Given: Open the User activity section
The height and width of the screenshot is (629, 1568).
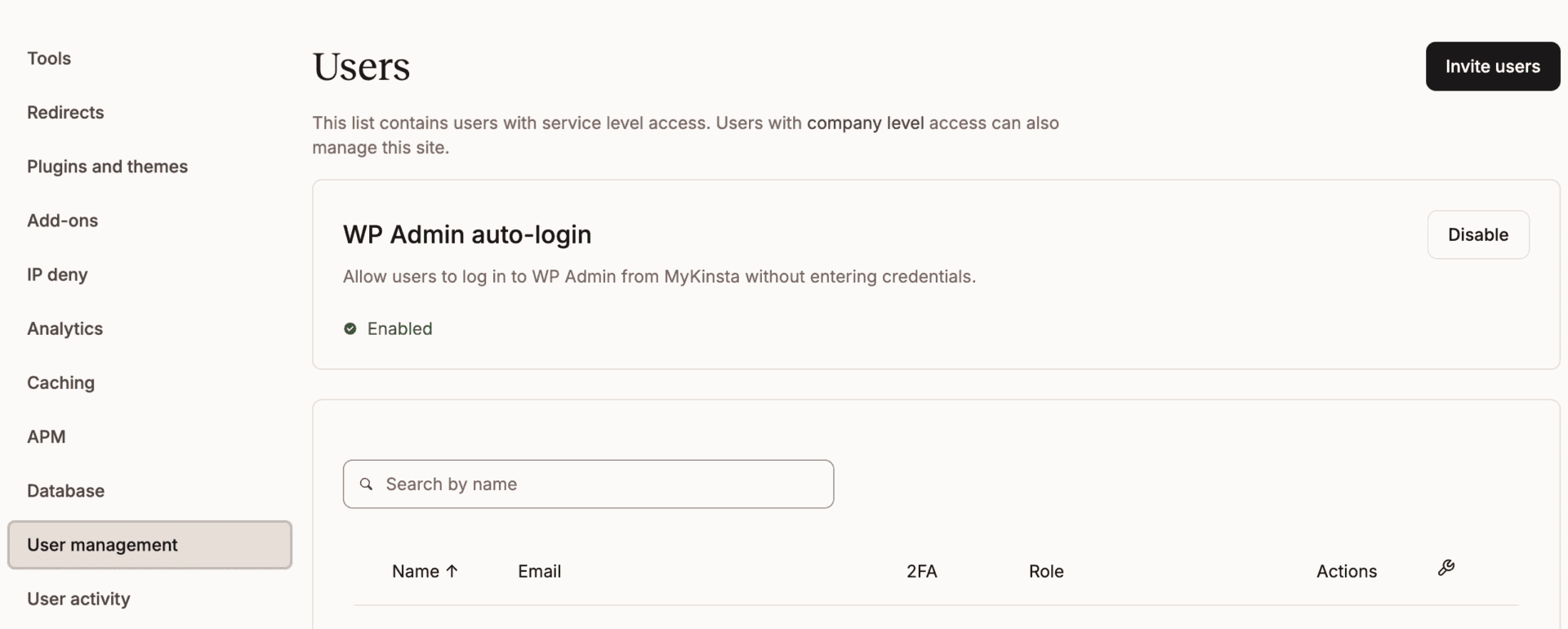Looking at the screenshot, I should click(78, 598).
